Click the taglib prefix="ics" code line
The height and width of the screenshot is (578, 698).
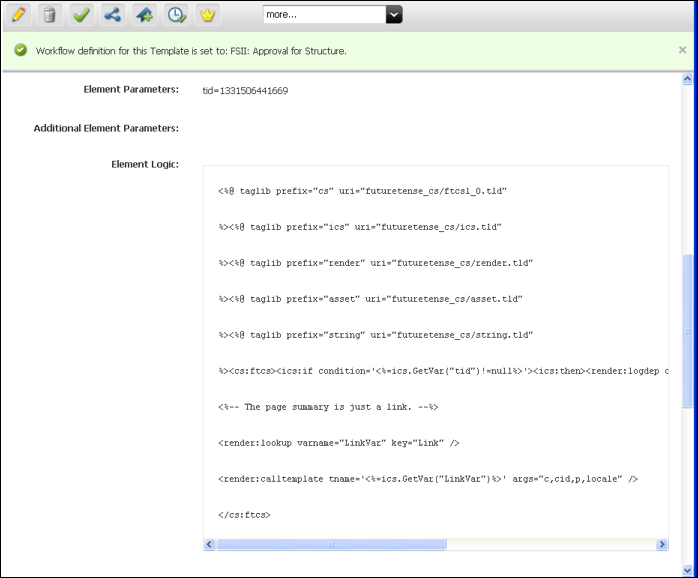click(360, 227)
